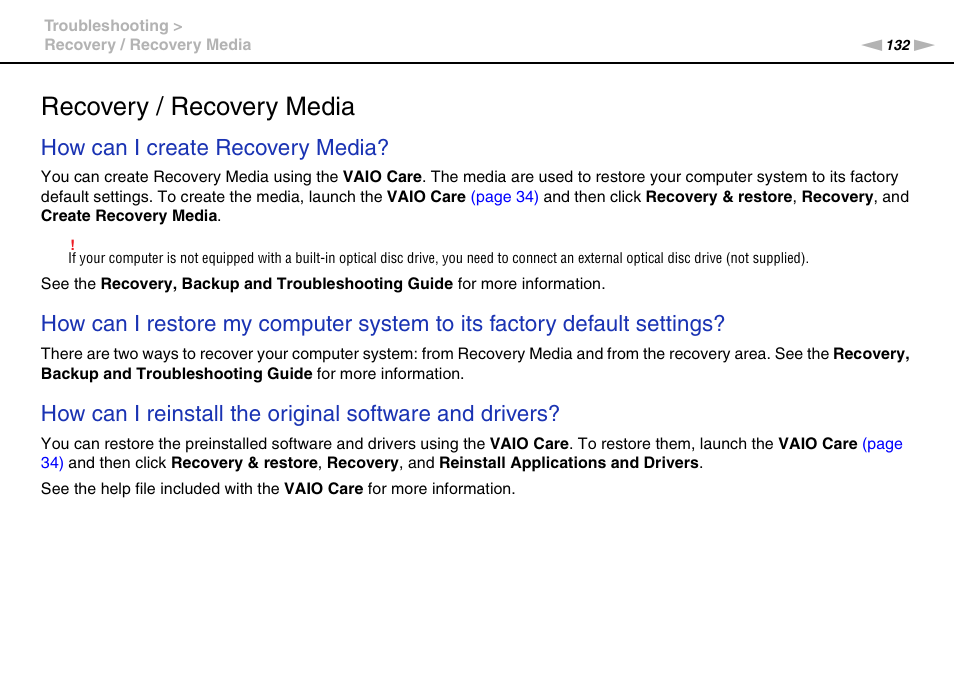Click bold text Reinstall Applications and Drivers
The width and height of the screenshot is (954, 674).
tap(569, 463)
